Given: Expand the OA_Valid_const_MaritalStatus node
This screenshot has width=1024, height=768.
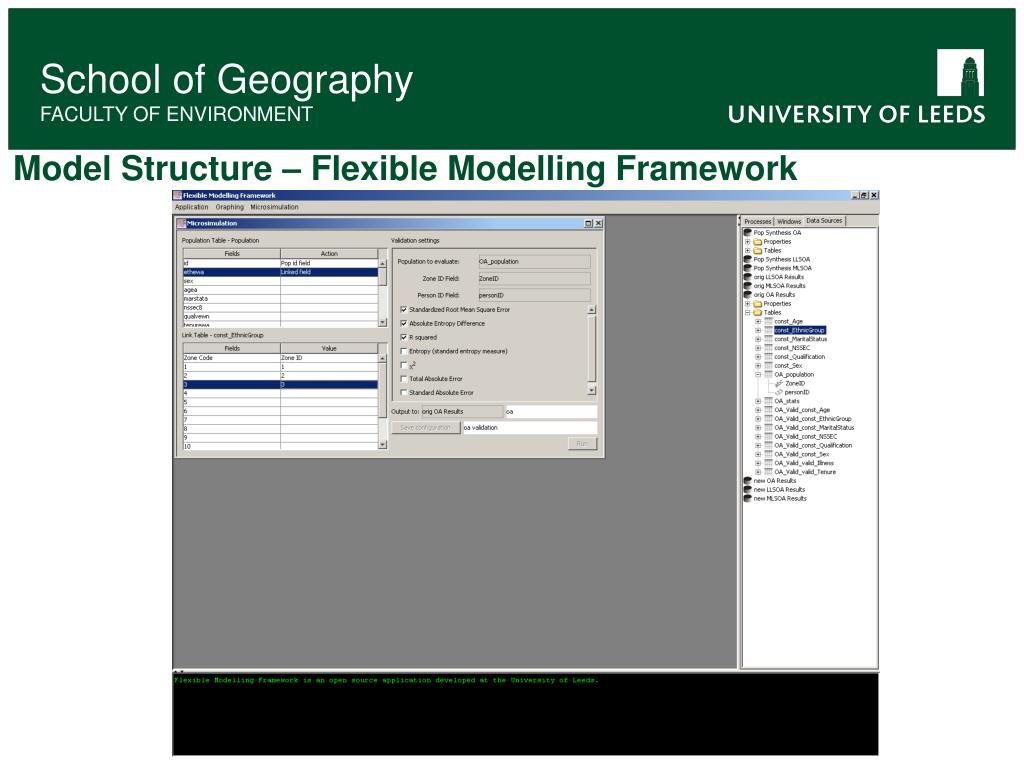Looking at the screenshot, I should [758, 428].
